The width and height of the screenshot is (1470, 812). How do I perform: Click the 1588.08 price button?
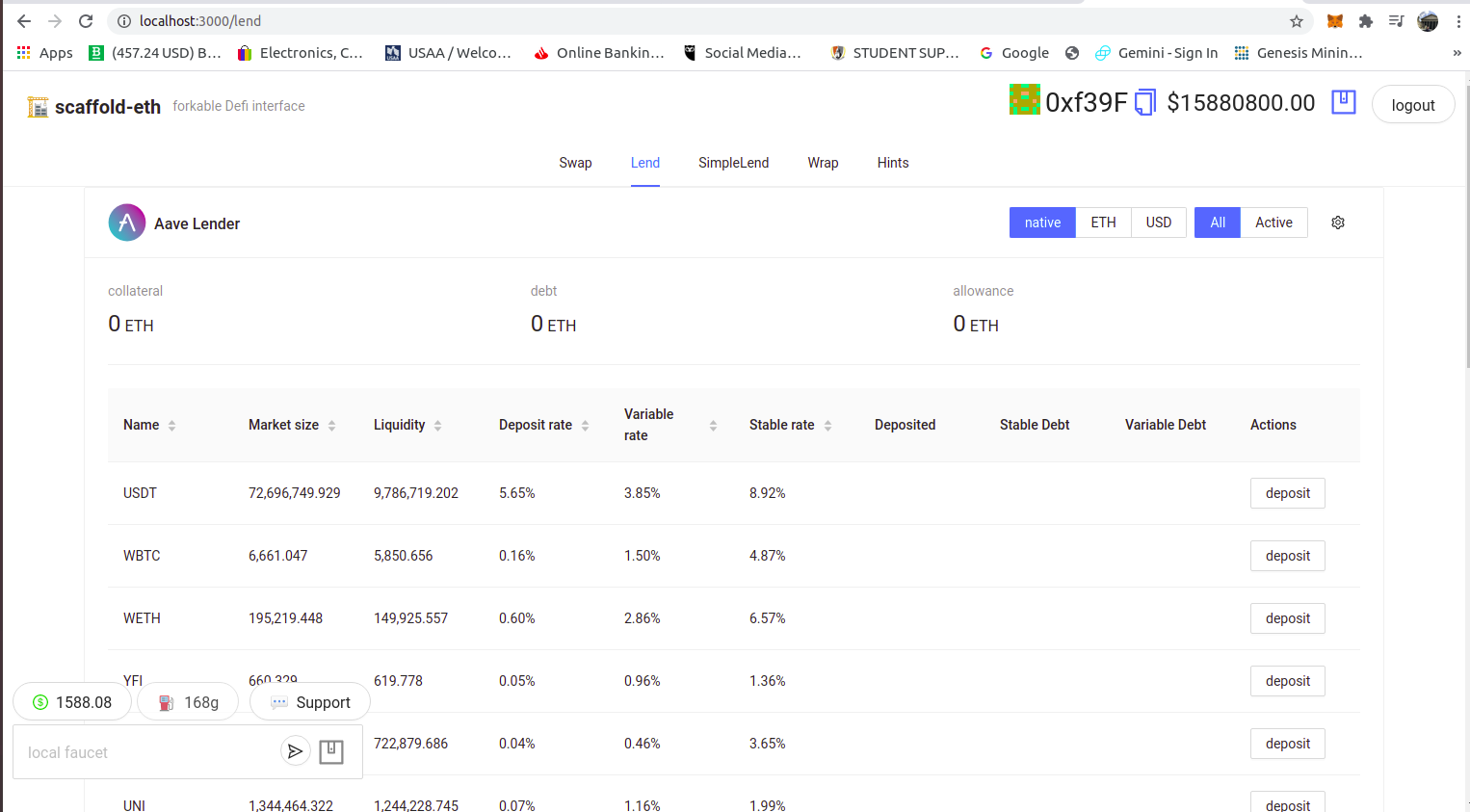coord(72,702)
